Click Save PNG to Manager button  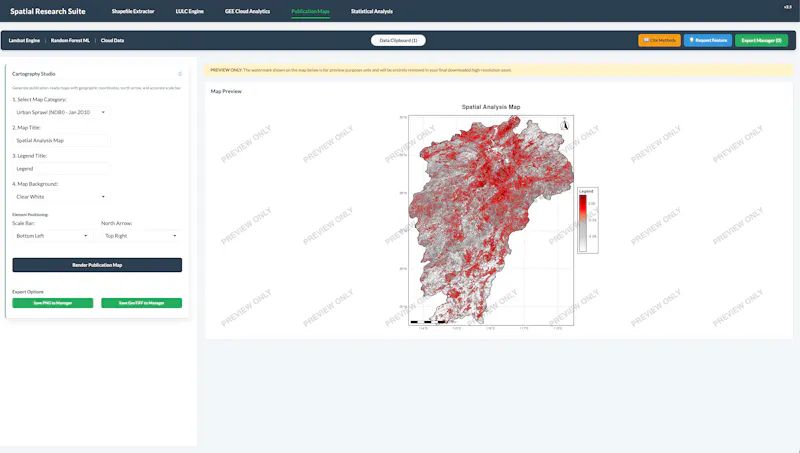pos(53,303)
